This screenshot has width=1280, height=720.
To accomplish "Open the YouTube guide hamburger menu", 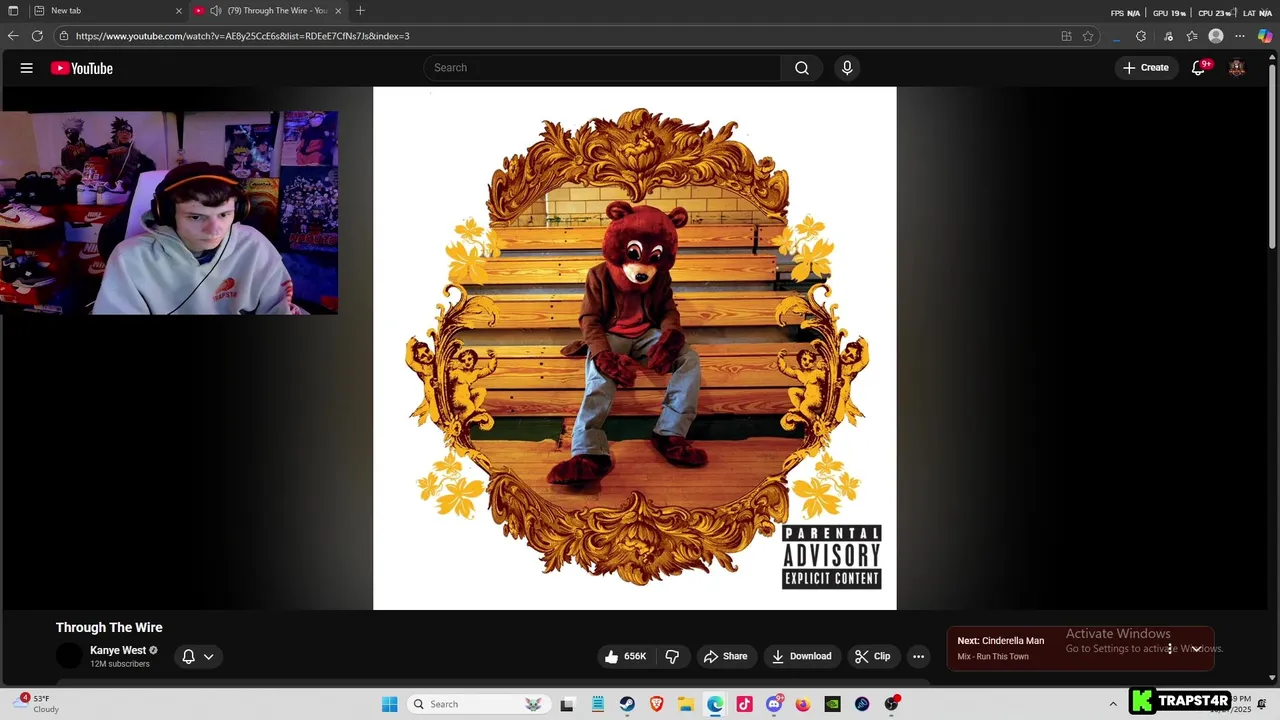I will tap(27, 68).
